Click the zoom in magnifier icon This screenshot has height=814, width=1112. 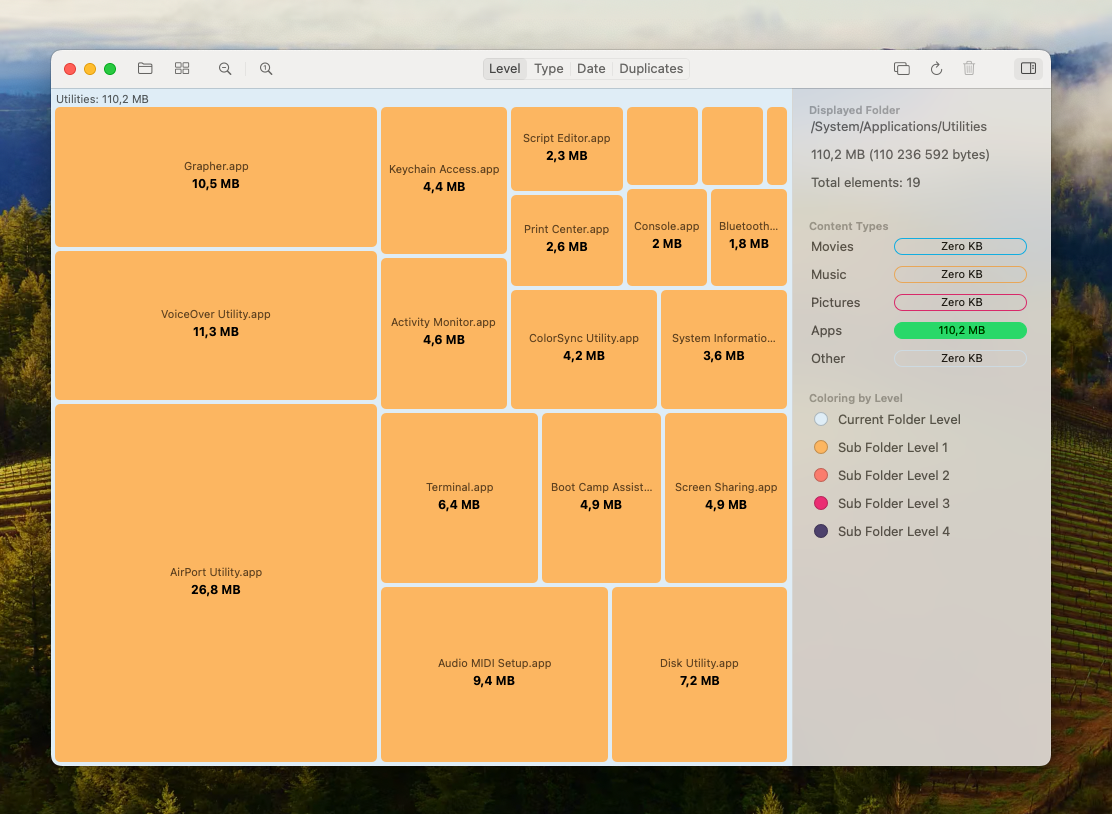266,69
